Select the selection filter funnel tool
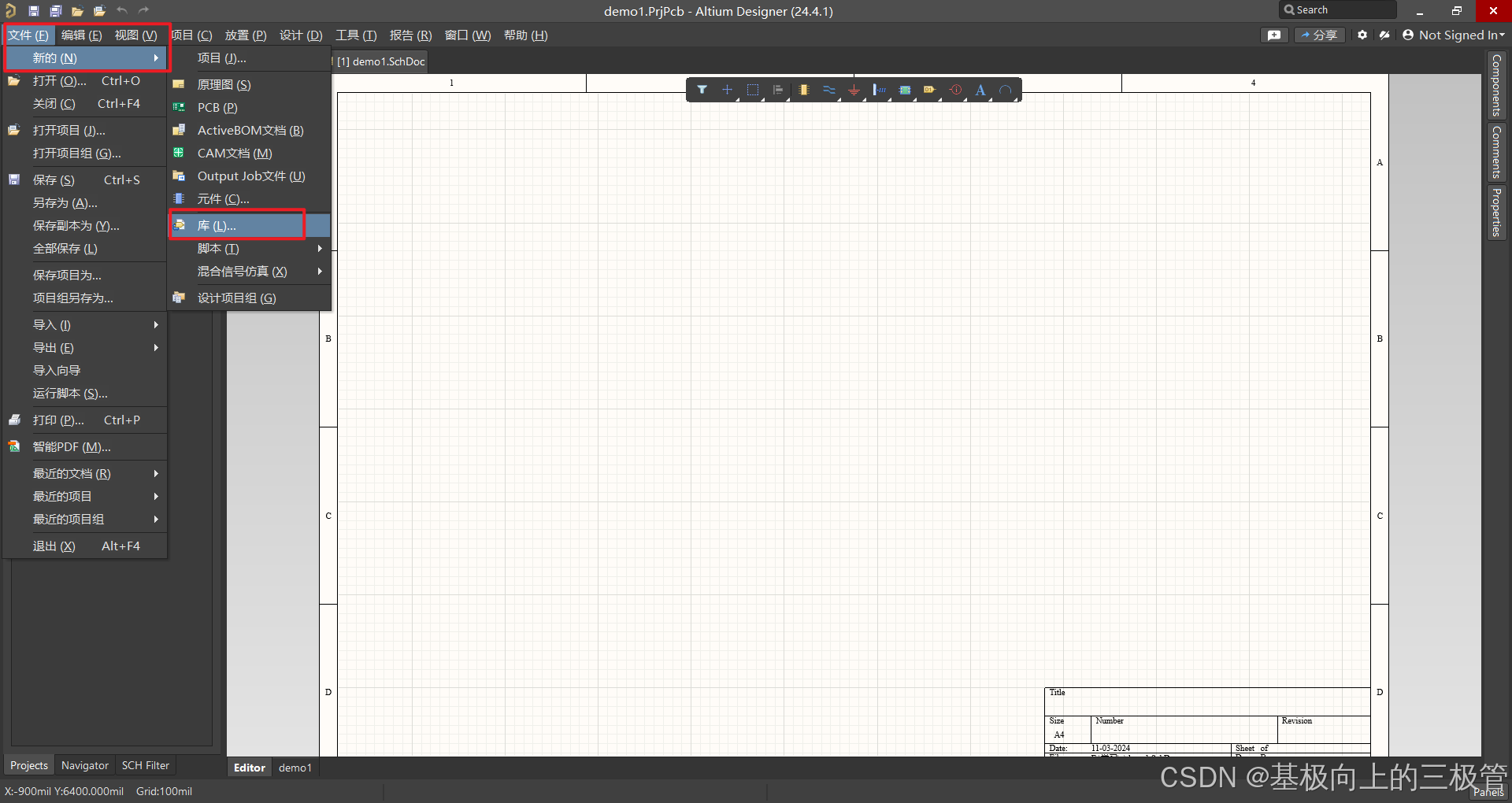This screenshot has height=803, width=1512. 702,90
